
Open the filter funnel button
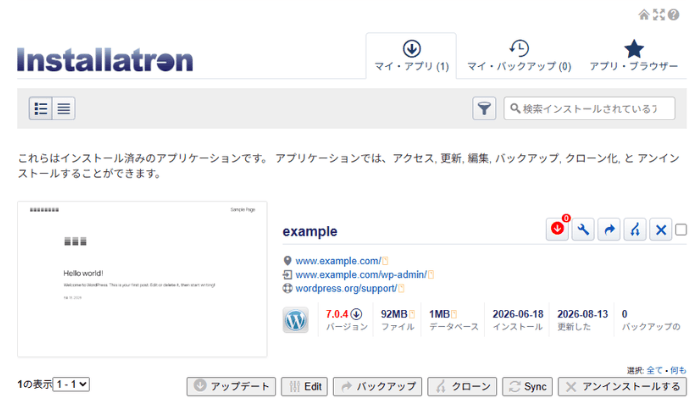coord(484,108)
